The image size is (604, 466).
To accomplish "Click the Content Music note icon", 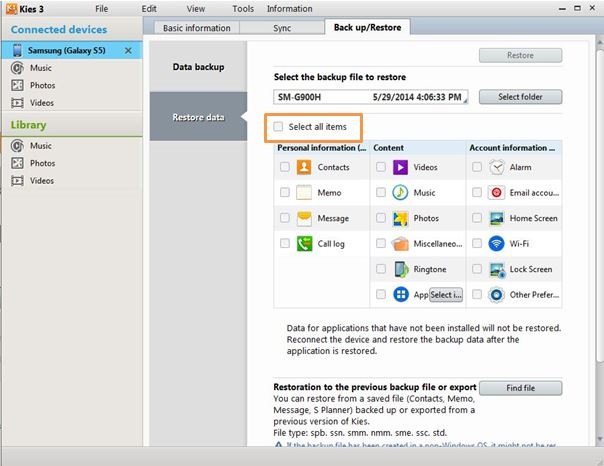I will point(400,193).
